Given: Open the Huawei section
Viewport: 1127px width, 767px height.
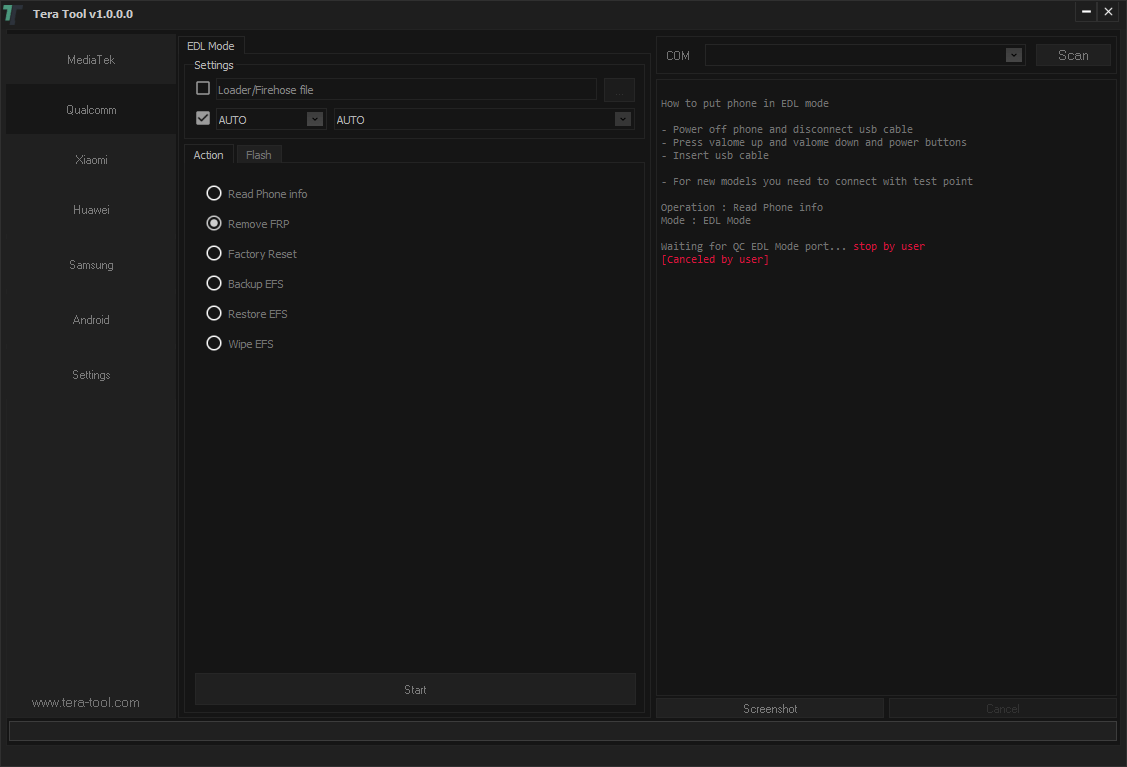Looking at the screenshot, I should click(x=90, y=209).
